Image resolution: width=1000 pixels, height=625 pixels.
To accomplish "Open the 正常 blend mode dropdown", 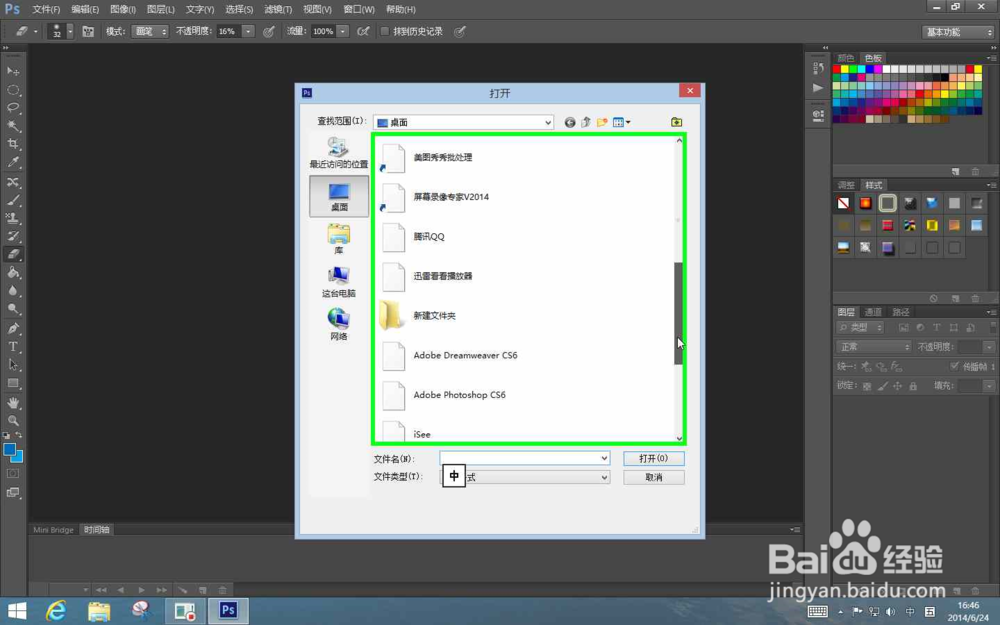I will pos(872,346).
